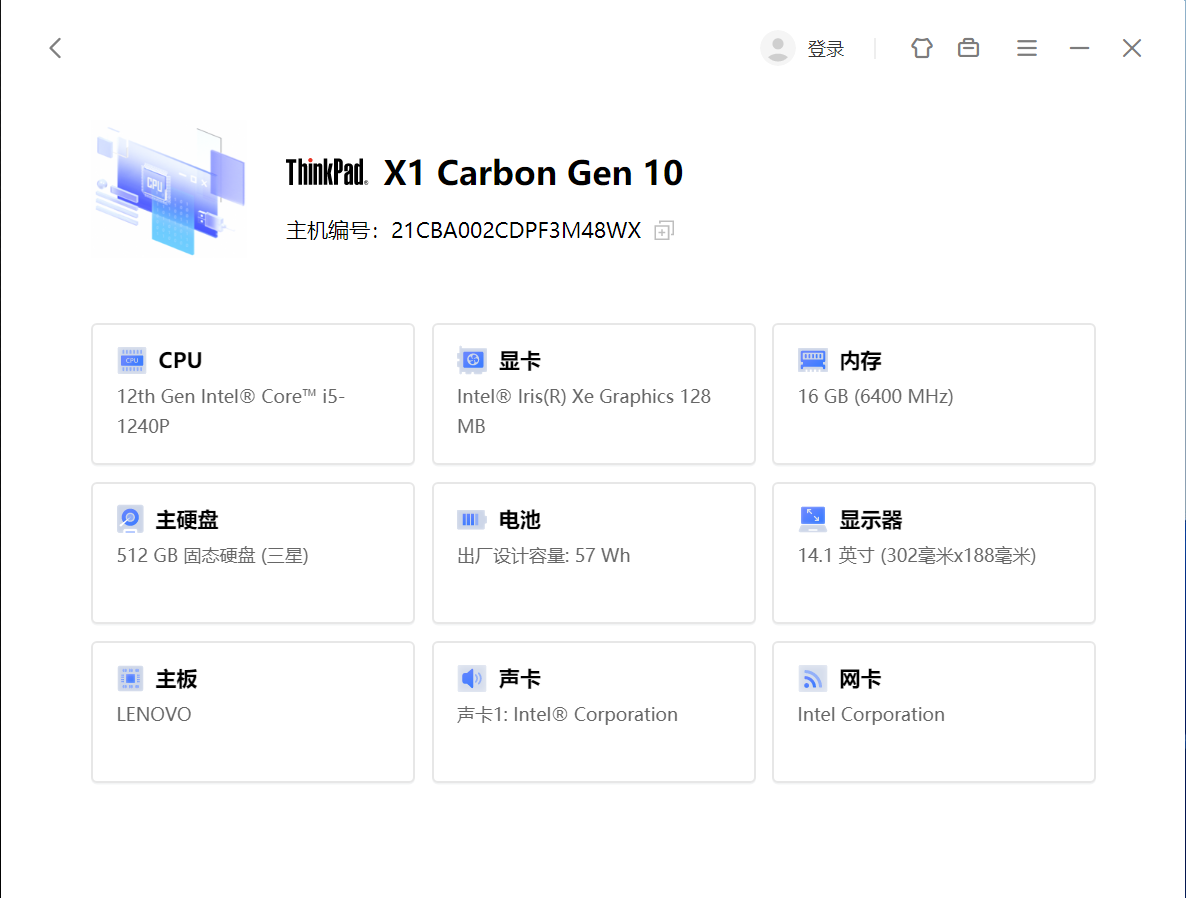
Task: Click the 电池 battery icon
Action: (x=472, y=520)
